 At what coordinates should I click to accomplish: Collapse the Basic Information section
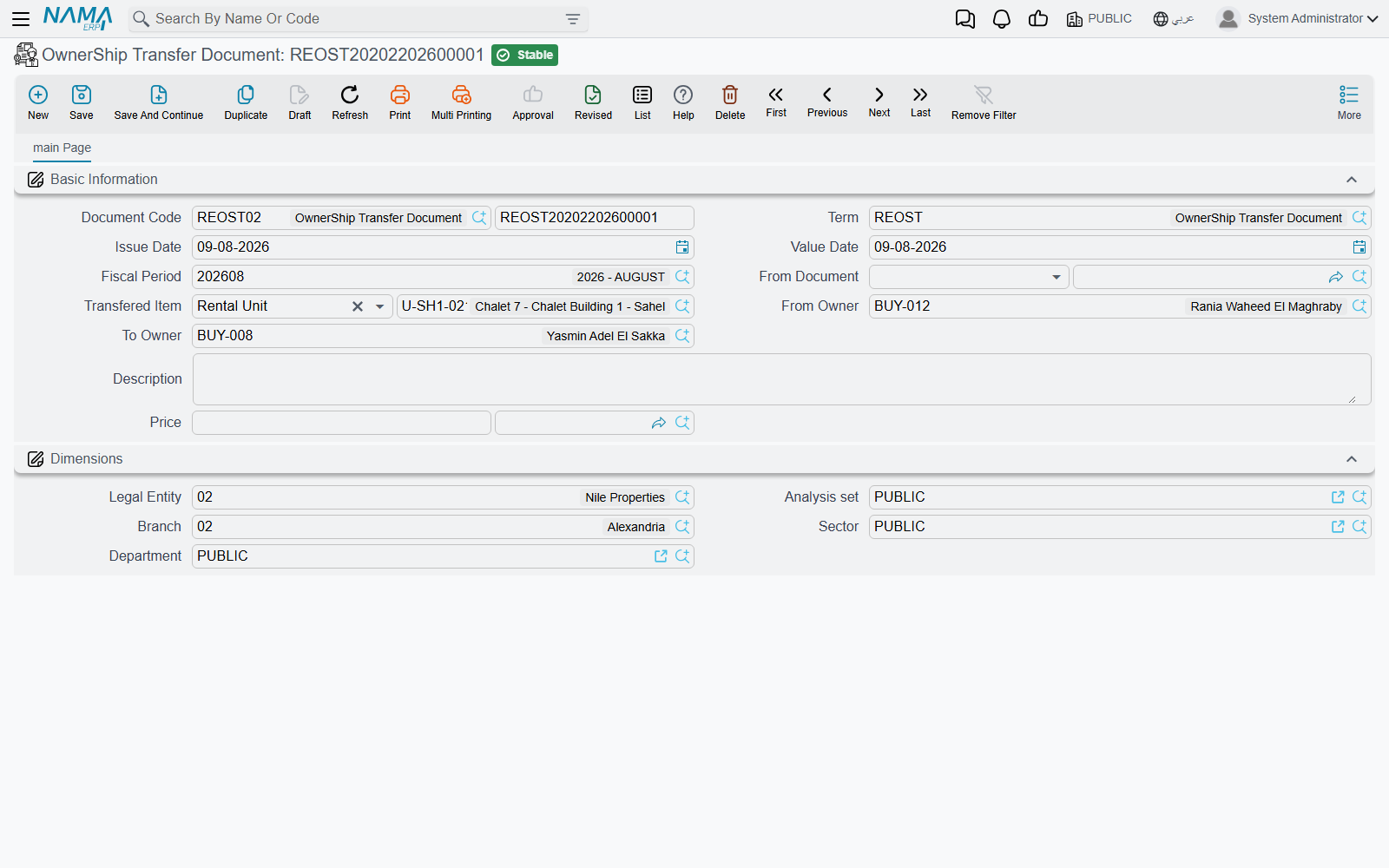click(x=1352, y=180)
